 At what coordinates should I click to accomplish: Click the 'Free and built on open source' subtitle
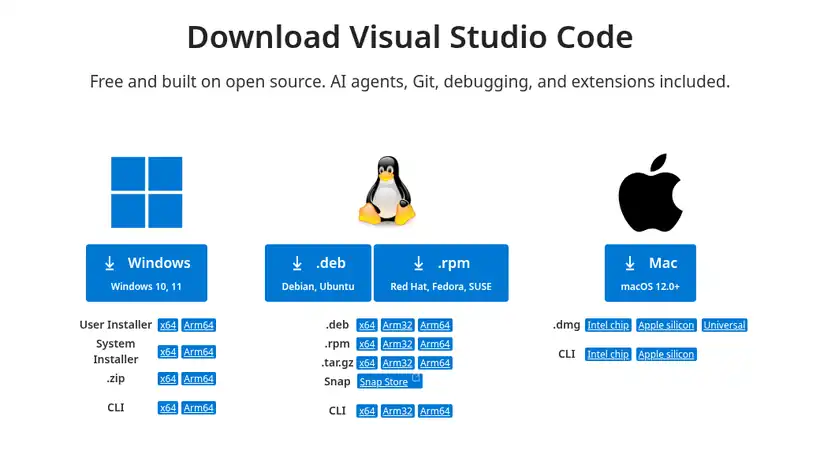(410, 82)
